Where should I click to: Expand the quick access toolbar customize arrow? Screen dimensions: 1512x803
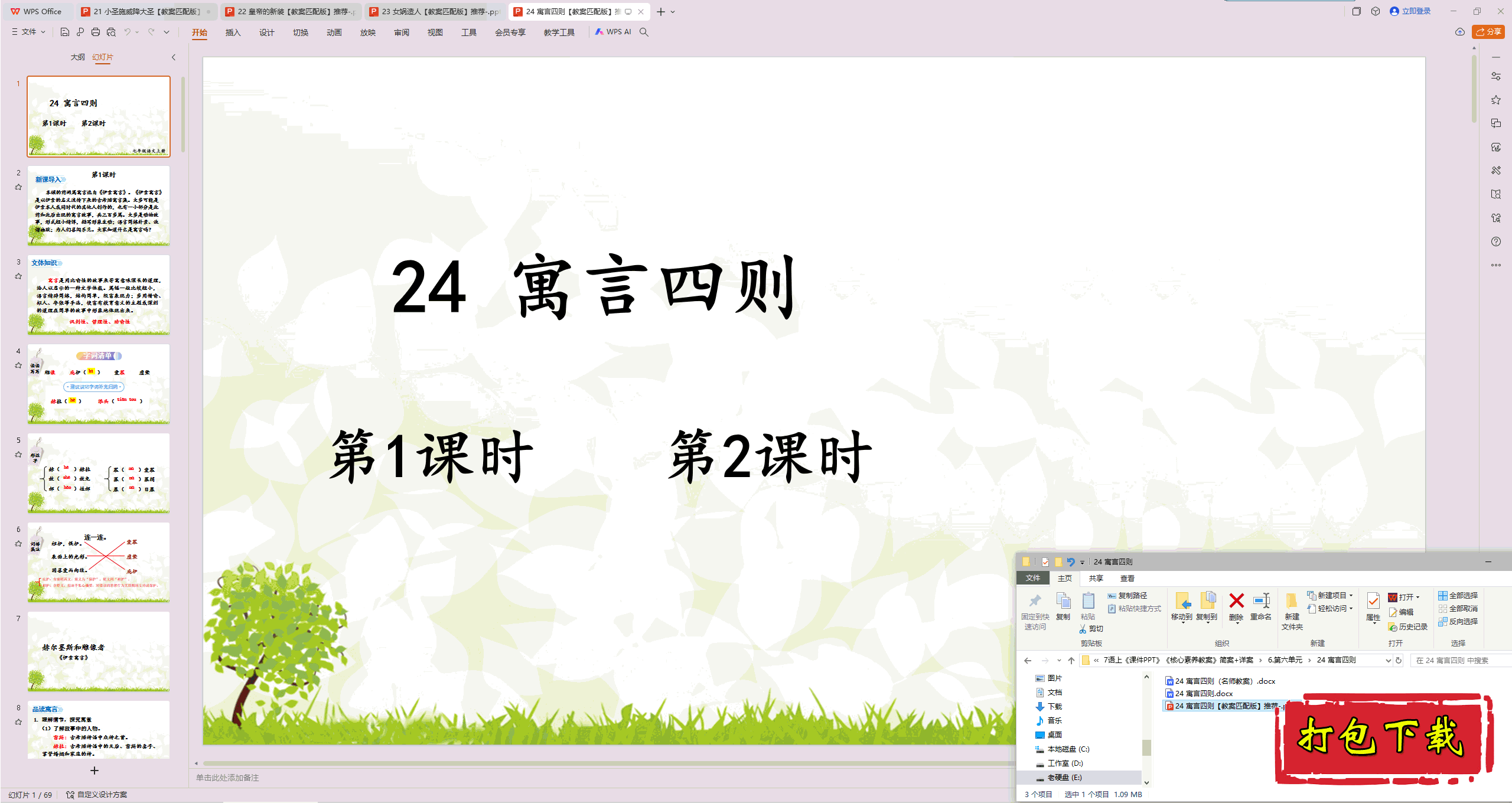pyautogui.click(x=167, y=32)
